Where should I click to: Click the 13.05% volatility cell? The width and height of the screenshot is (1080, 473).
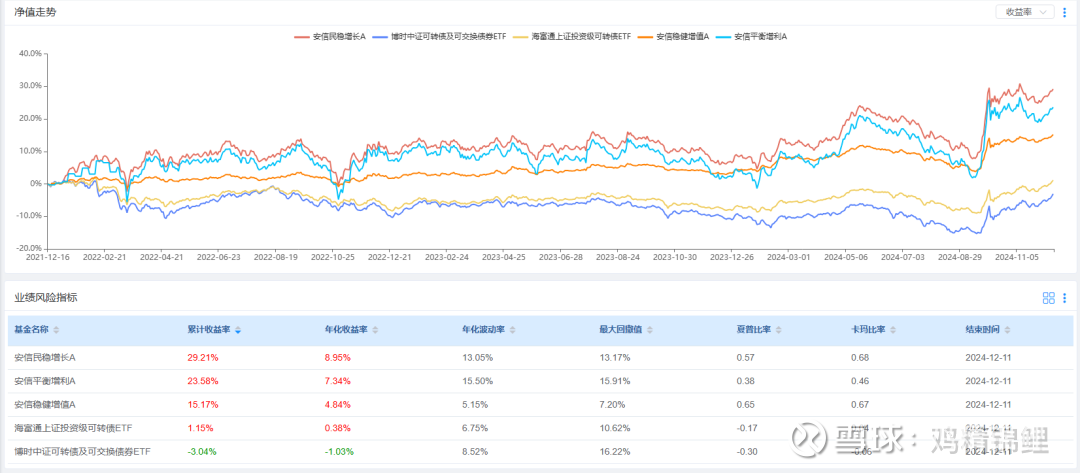coord(477,357)
